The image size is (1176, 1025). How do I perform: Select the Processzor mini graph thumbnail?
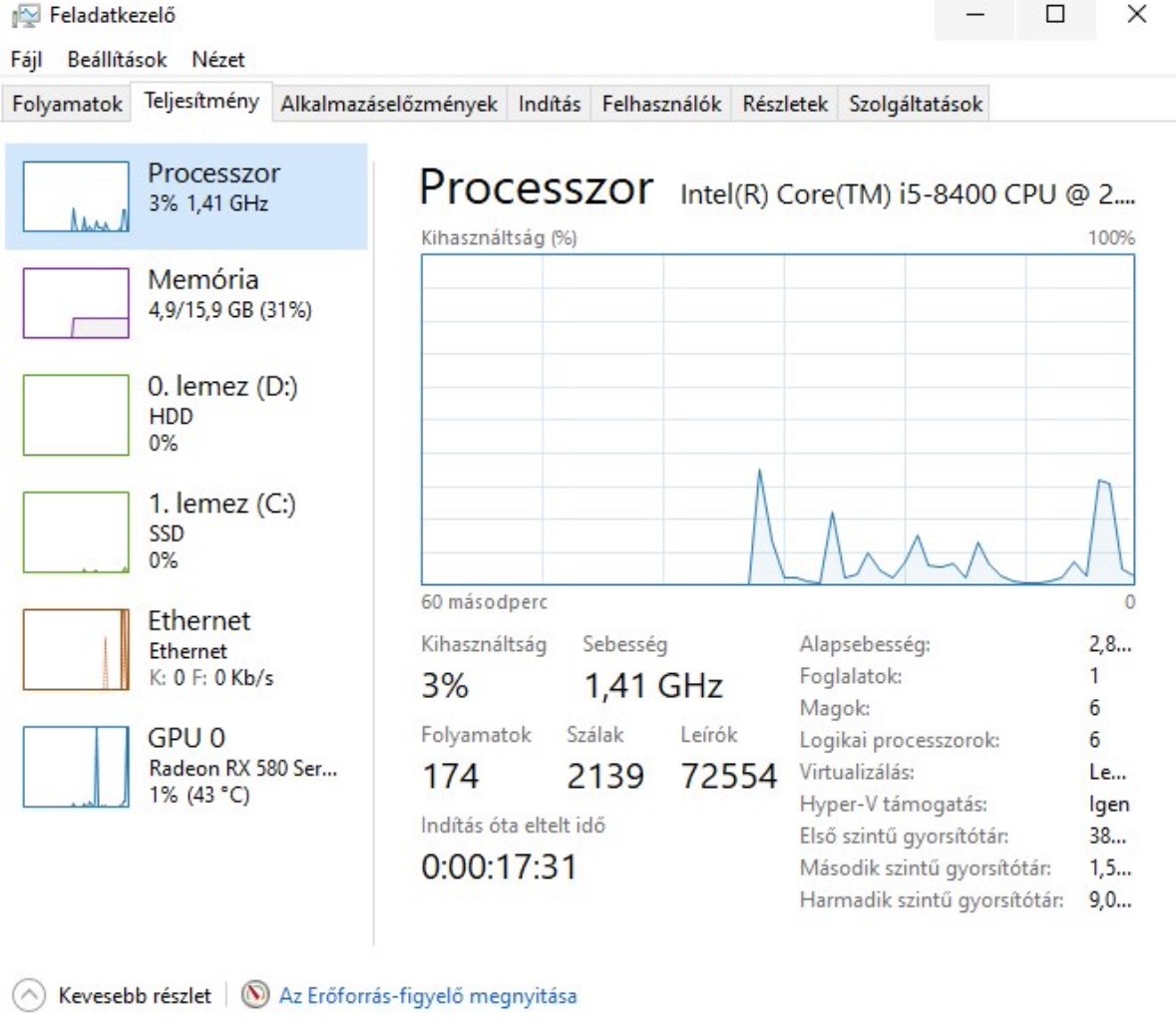(76, 196)
